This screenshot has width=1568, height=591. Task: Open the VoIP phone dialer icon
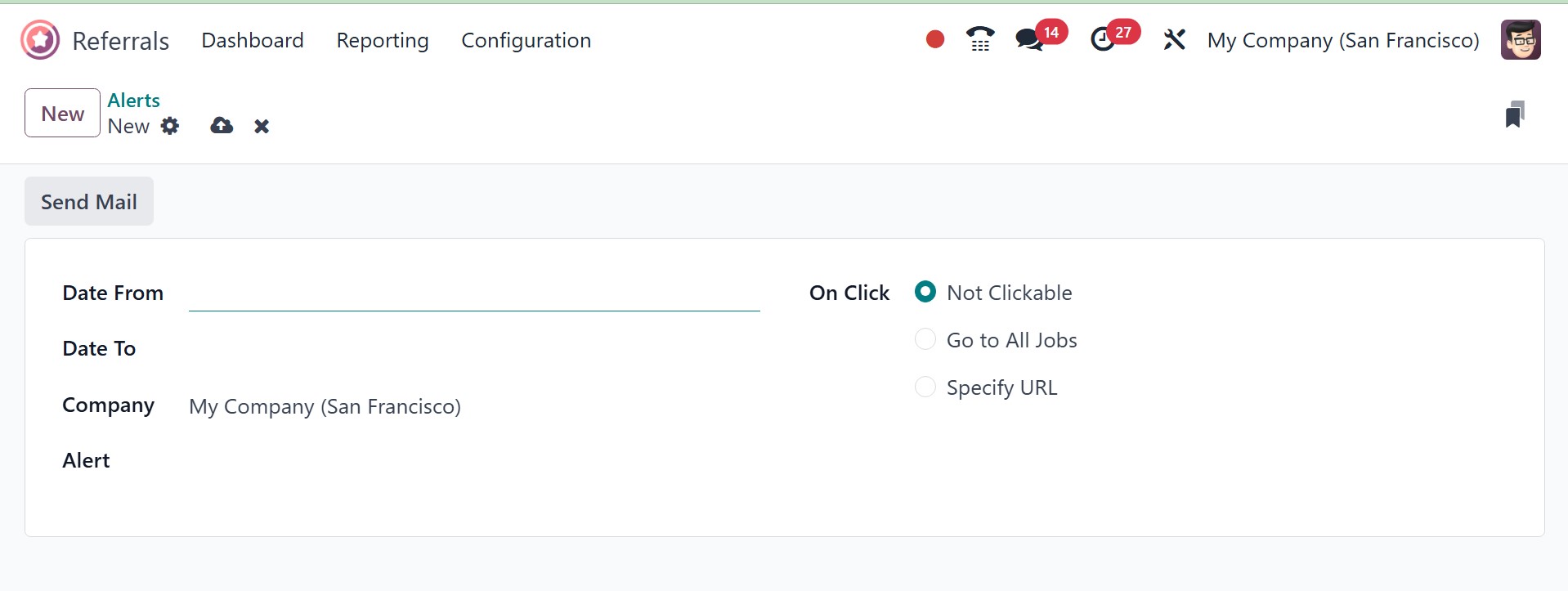point(979,39)
